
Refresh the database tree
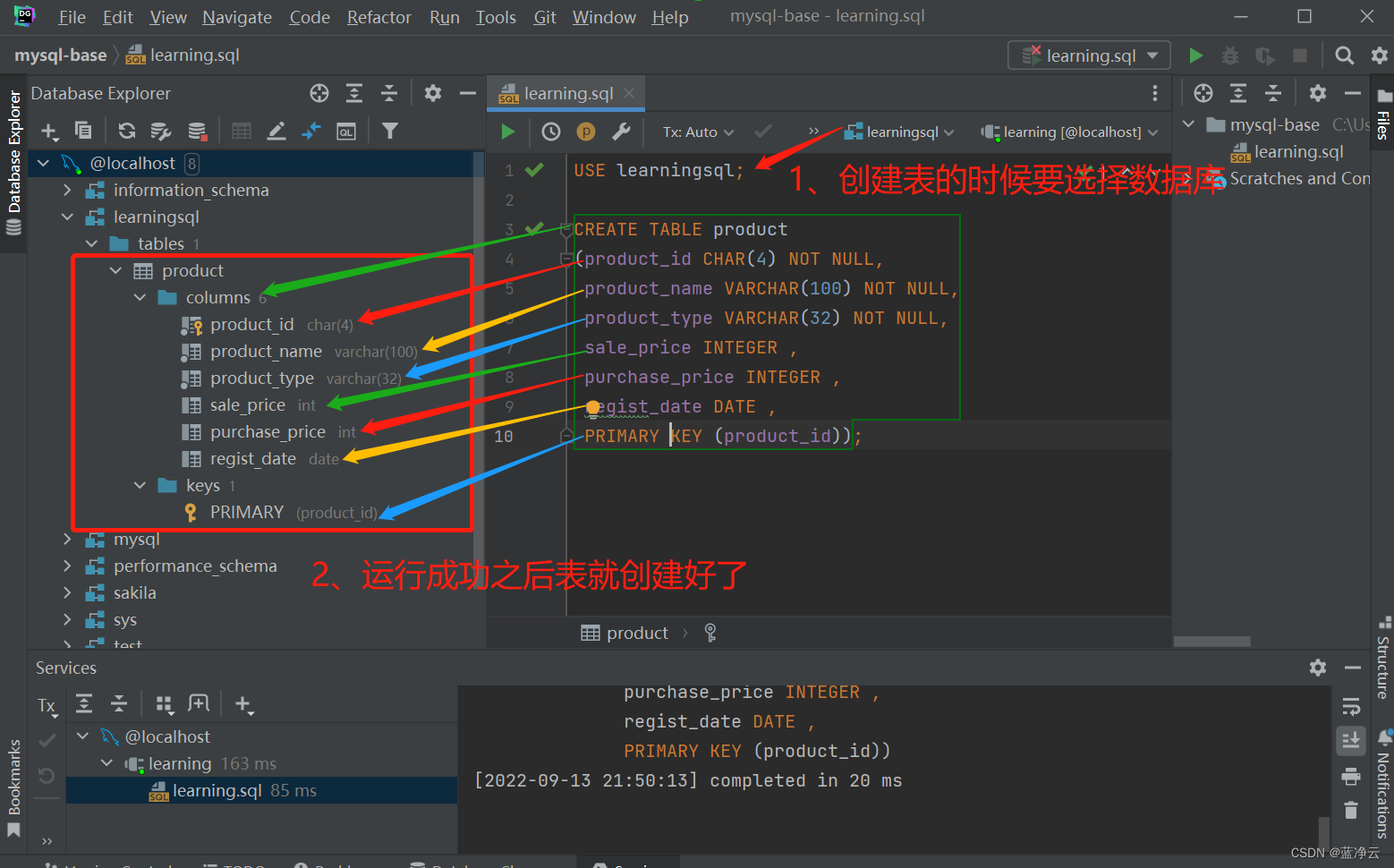click(127, 131)
